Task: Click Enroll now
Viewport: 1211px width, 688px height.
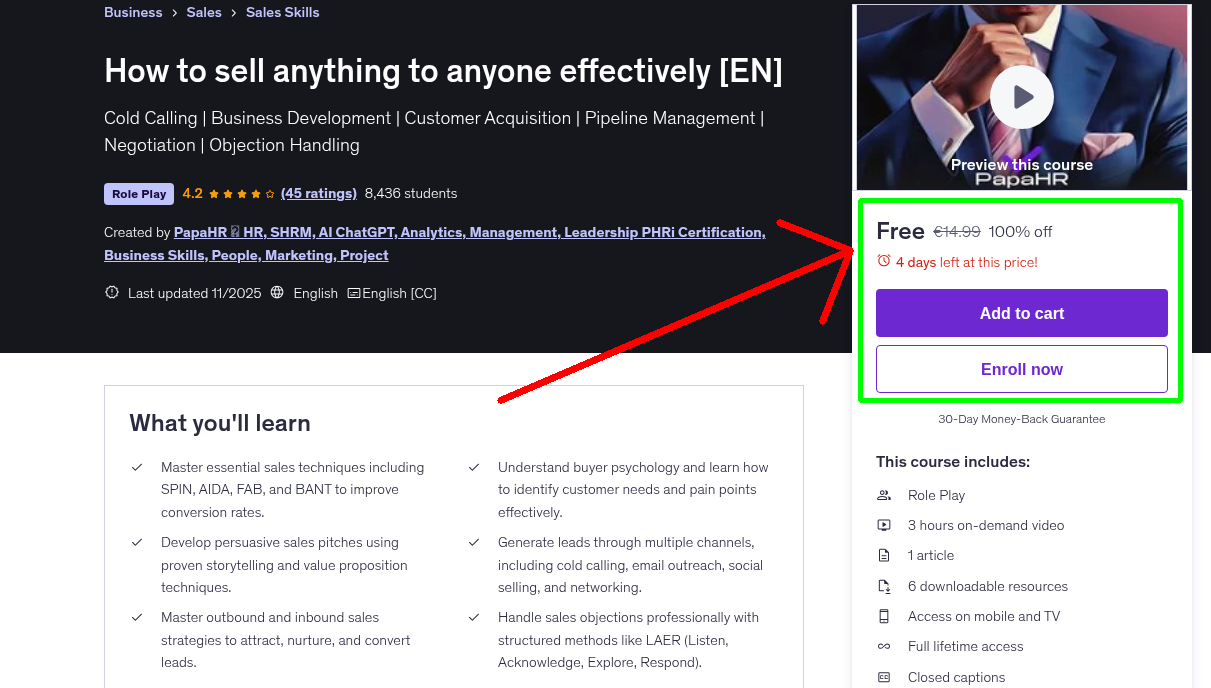Action: point(1021,368)
